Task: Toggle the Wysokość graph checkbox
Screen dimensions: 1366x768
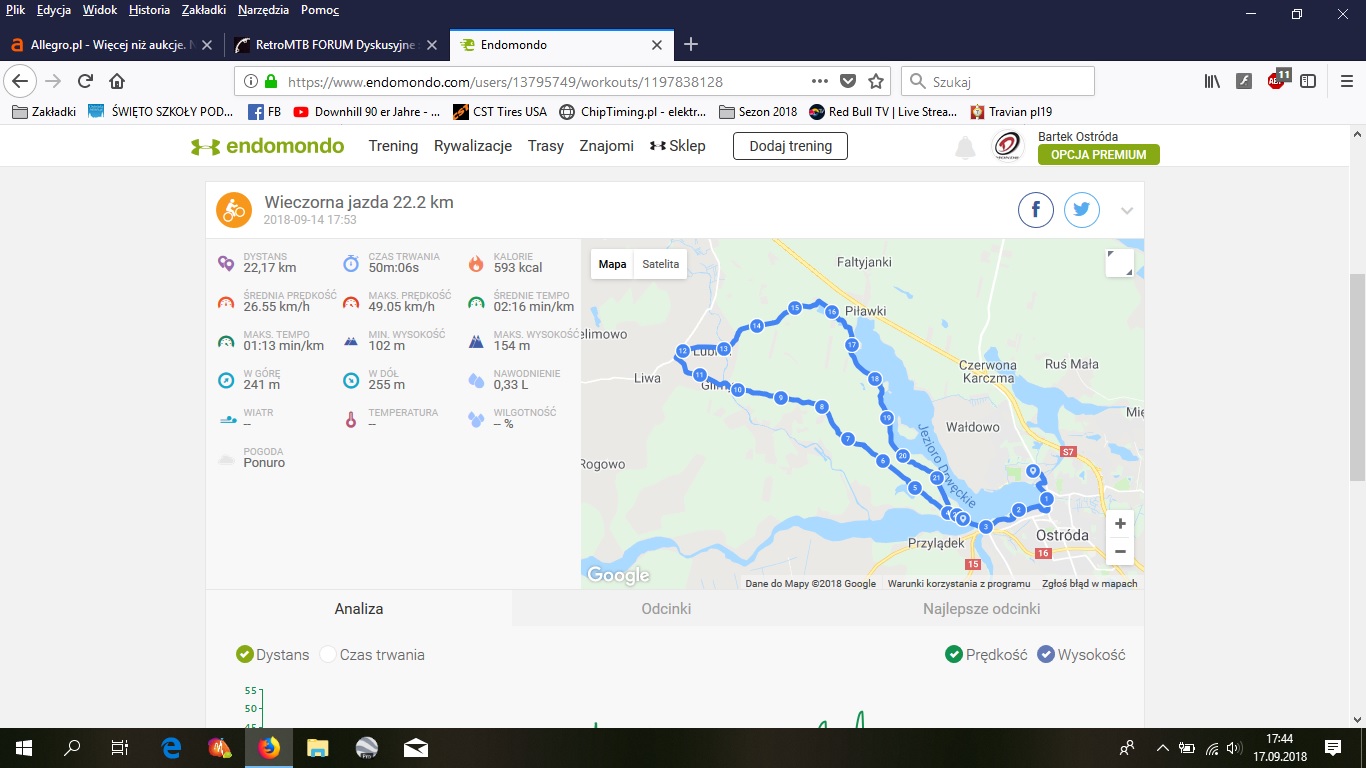Action: coord(1046,655)
